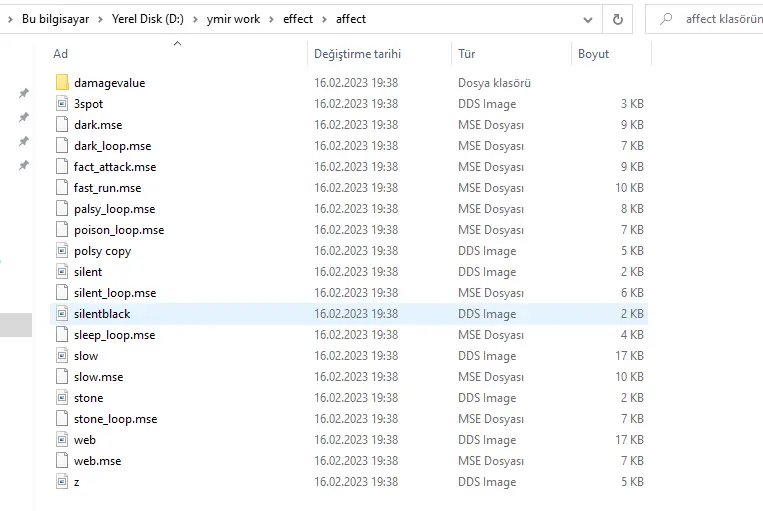Select the damagevalue folder icon

coord(62,83)
